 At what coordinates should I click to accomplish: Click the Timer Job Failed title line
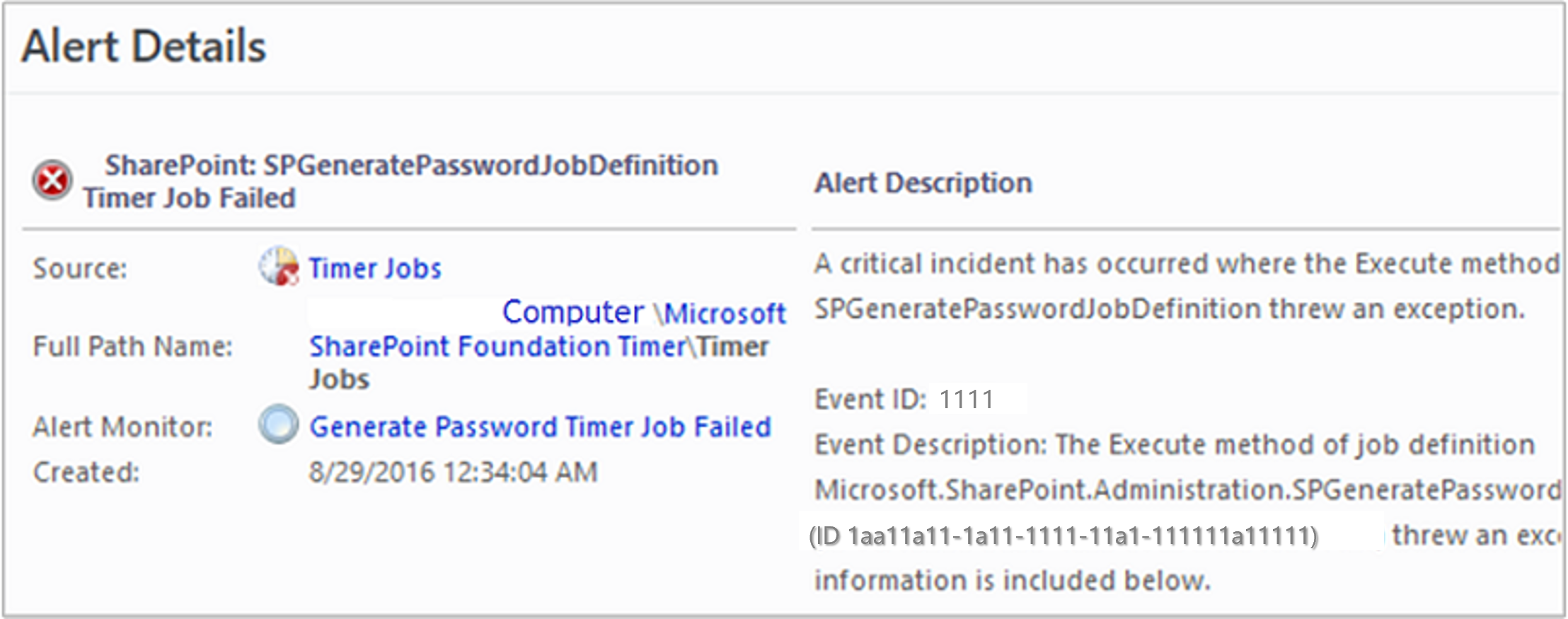pos(190,198)
